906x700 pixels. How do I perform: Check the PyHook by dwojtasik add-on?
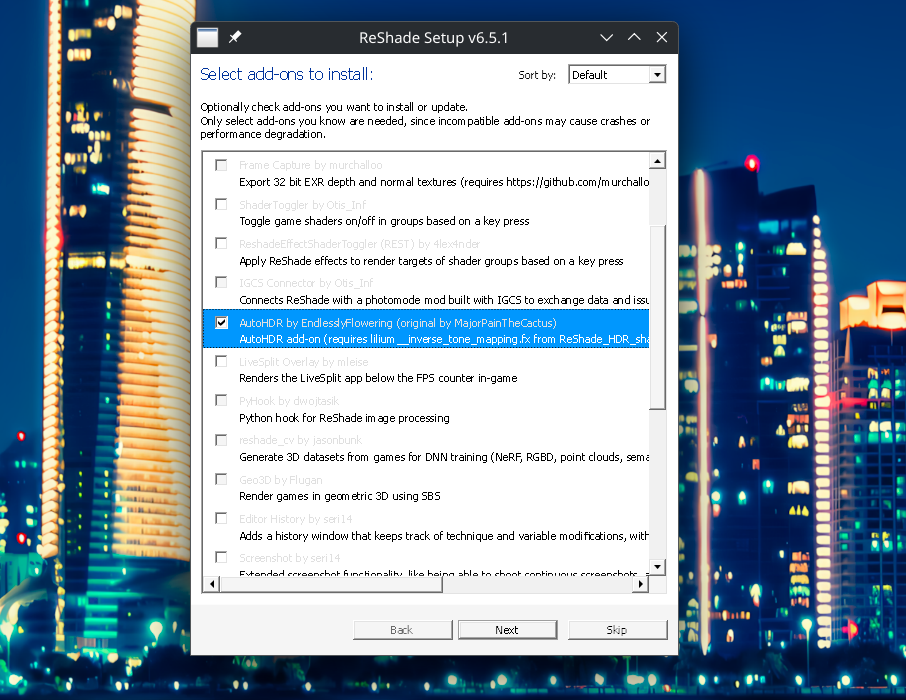(221, 401)
